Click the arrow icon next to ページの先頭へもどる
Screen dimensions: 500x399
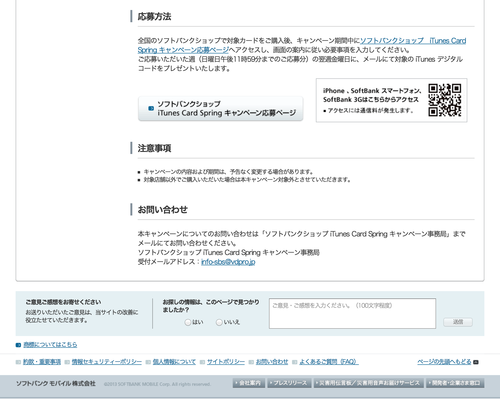[x=476, y=362]
